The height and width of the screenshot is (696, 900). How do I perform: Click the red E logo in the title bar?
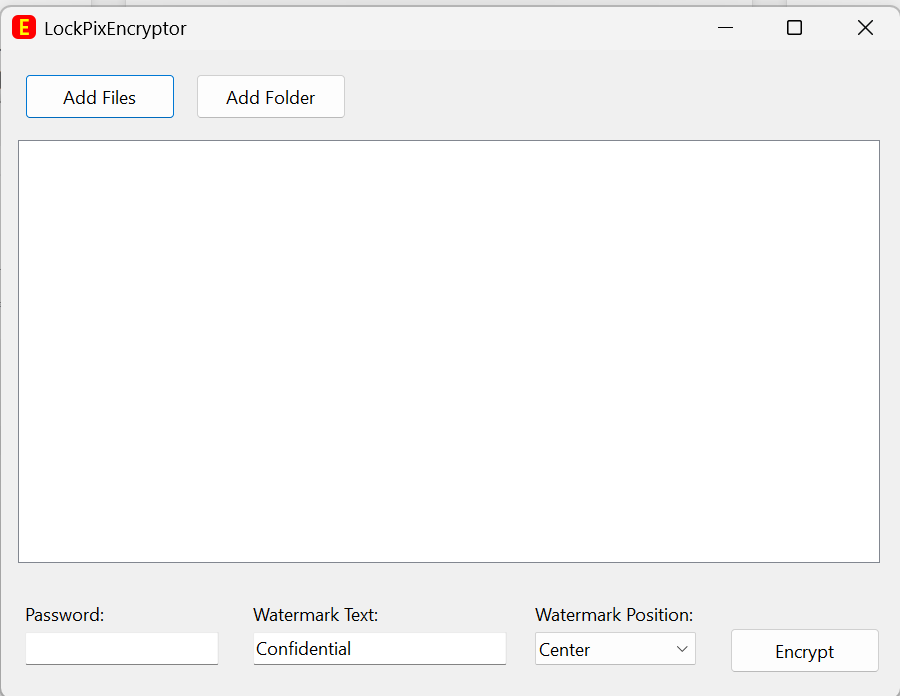[23, 28]
